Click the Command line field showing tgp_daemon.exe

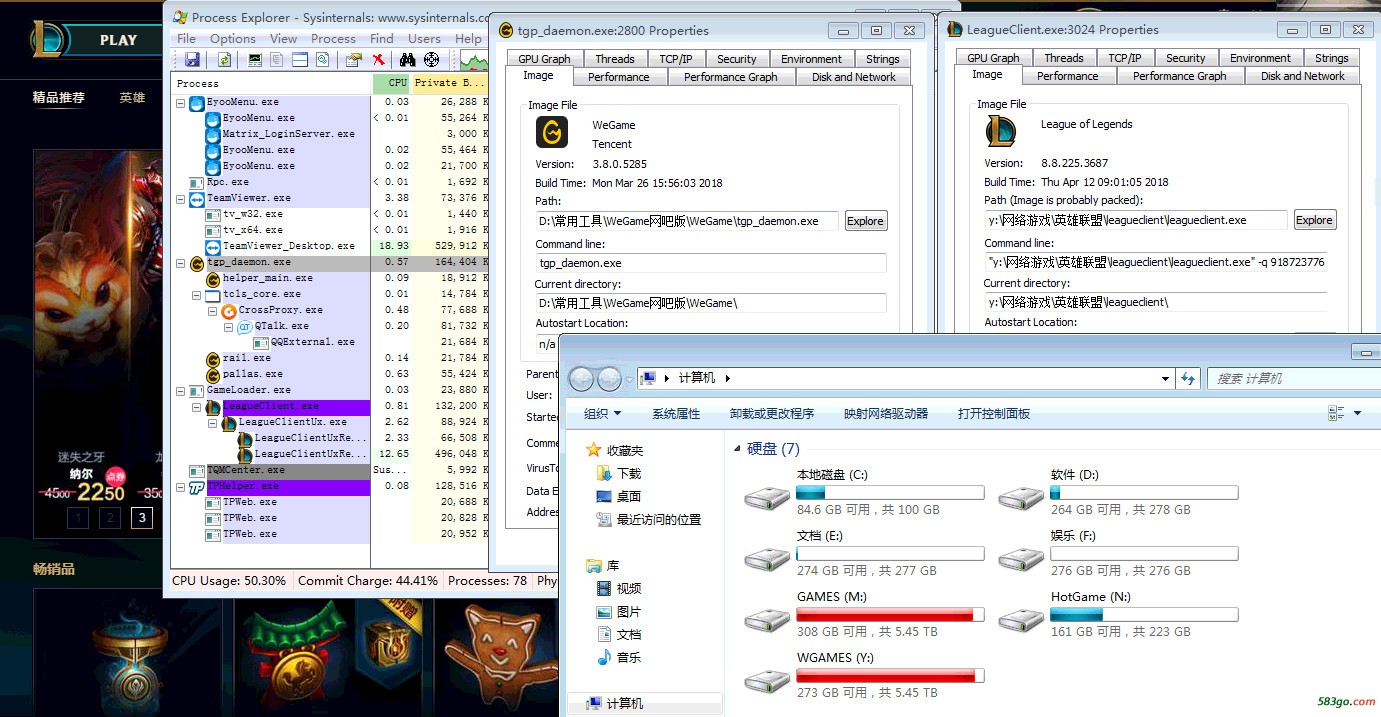pos(710,263)
